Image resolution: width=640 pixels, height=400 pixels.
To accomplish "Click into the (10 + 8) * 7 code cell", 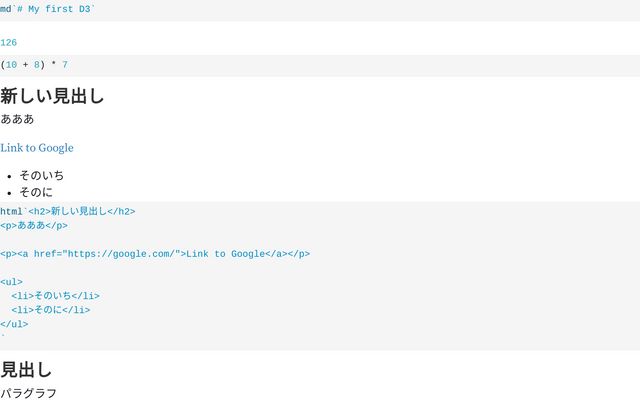I will pos(34,65).
